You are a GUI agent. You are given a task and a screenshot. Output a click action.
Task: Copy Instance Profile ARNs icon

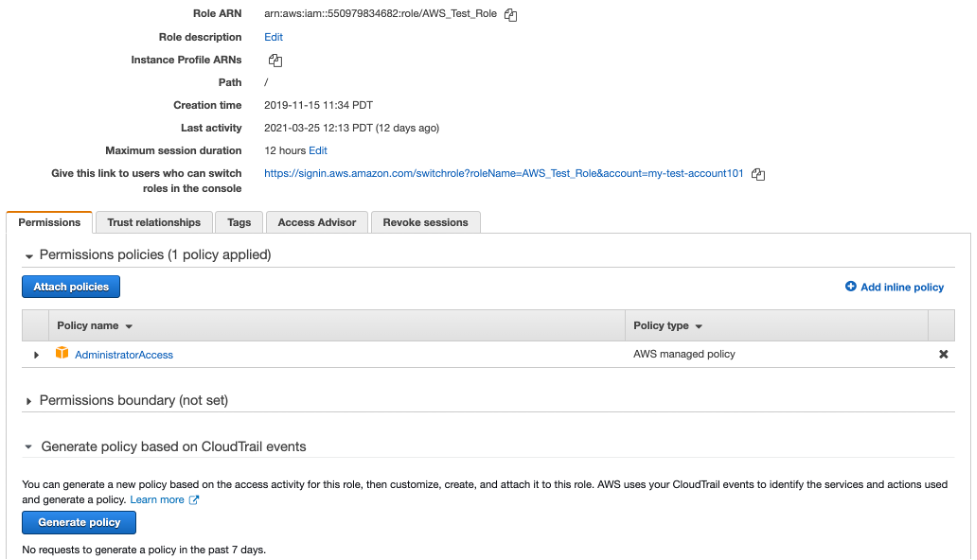point(275,60)
